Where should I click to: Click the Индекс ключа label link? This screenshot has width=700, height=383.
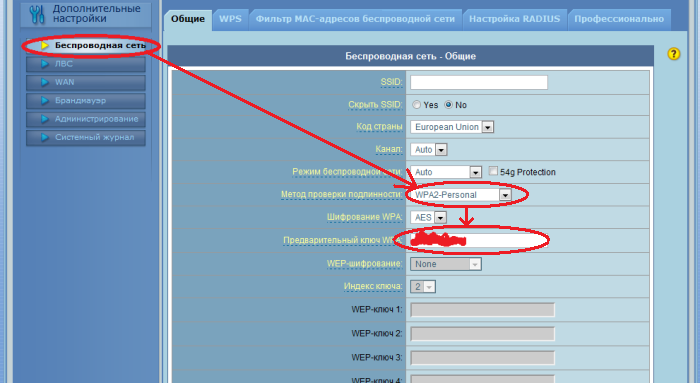[373, 286]
